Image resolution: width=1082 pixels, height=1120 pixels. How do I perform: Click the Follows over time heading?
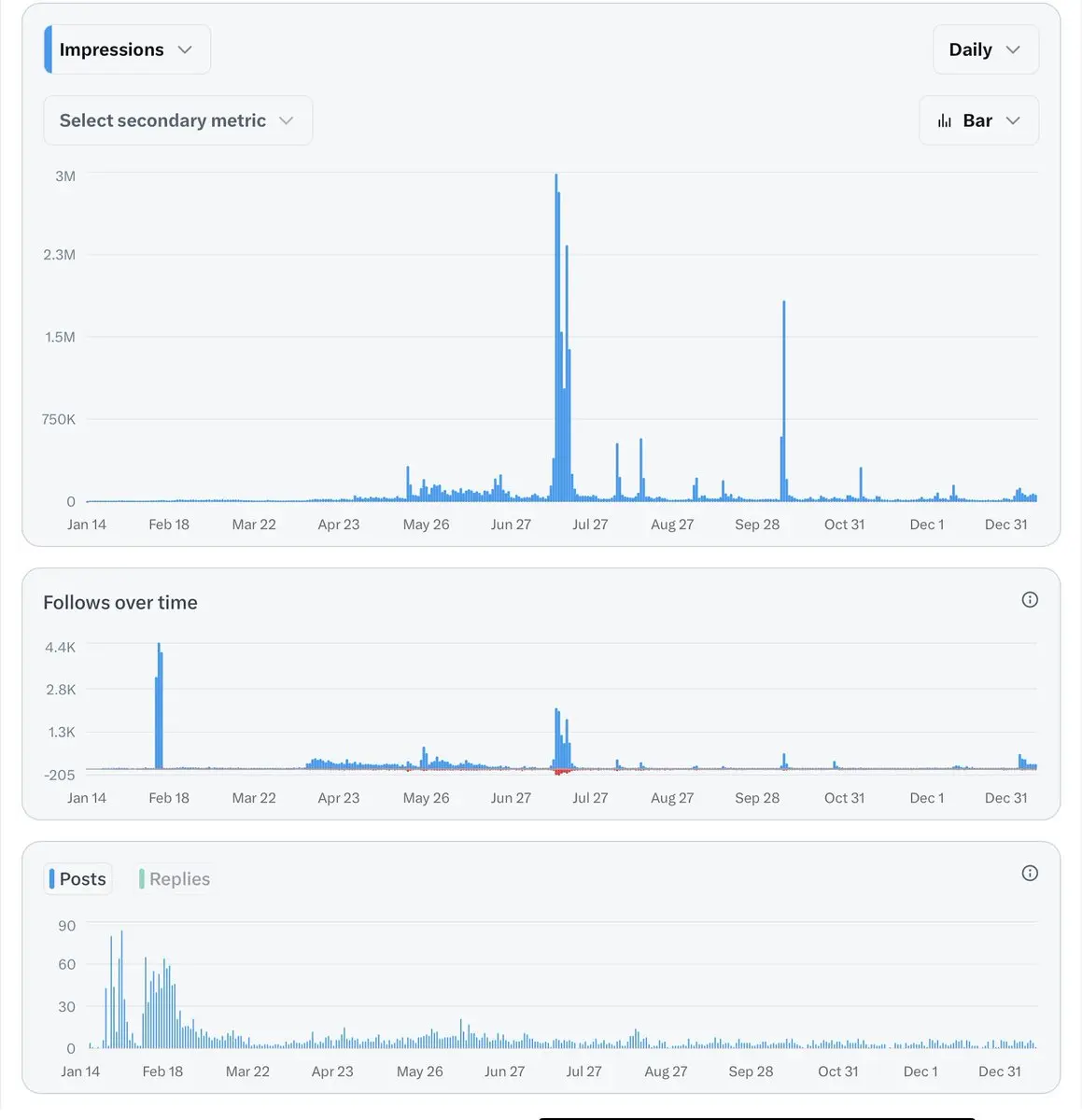(x=120, y=602)
